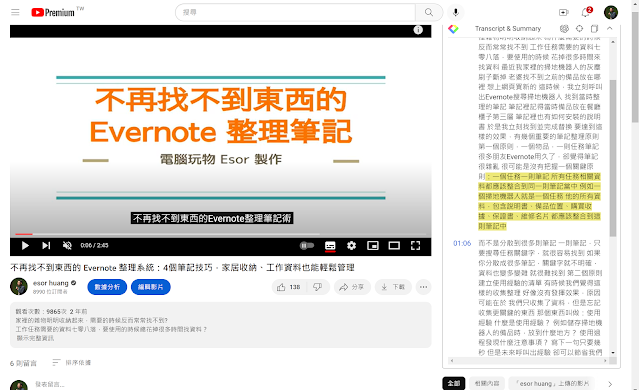Like the video with 138 likes
This screenshot has height=390, width=639.
pos(289,287)
